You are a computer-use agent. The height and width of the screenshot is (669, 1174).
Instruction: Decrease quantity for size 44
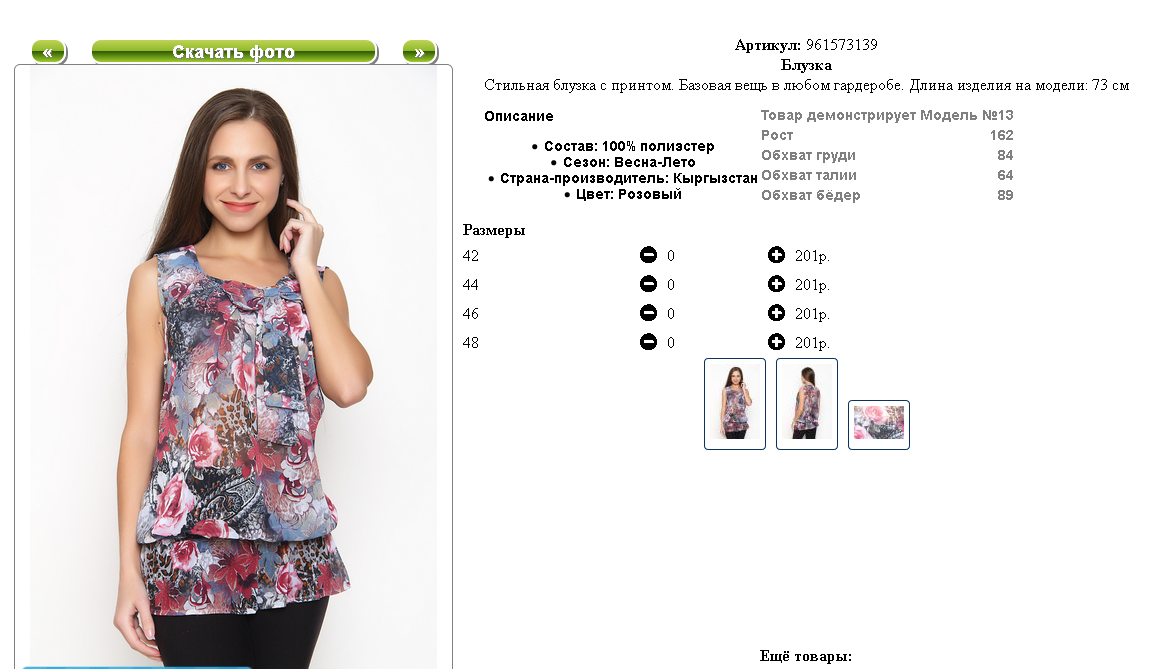coord(648,284)
